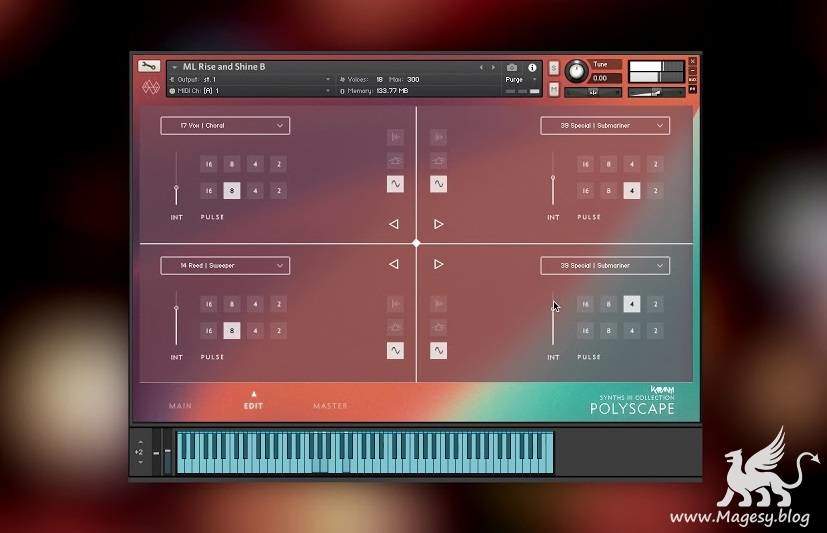The image size is (827, 533).
Task: Open the 14 Reed | Sweeper source dropdown
Action: pos(225,266)
